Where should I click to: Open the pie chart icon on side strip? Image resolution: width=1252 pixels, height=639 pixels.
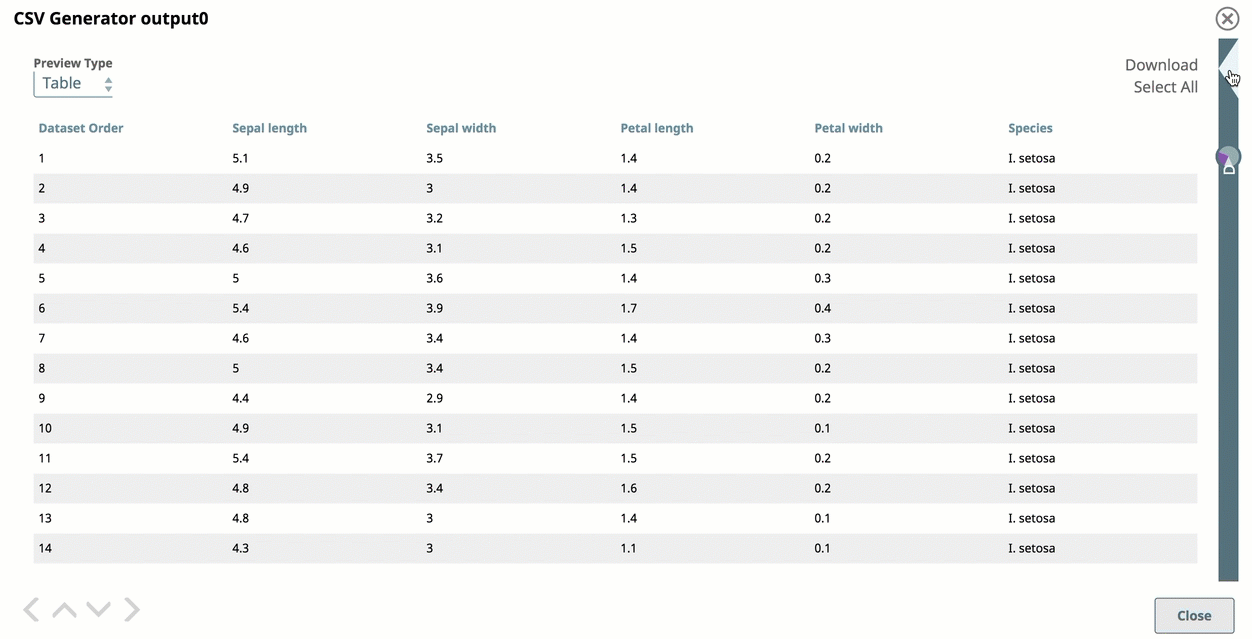tap(1227, 157)
